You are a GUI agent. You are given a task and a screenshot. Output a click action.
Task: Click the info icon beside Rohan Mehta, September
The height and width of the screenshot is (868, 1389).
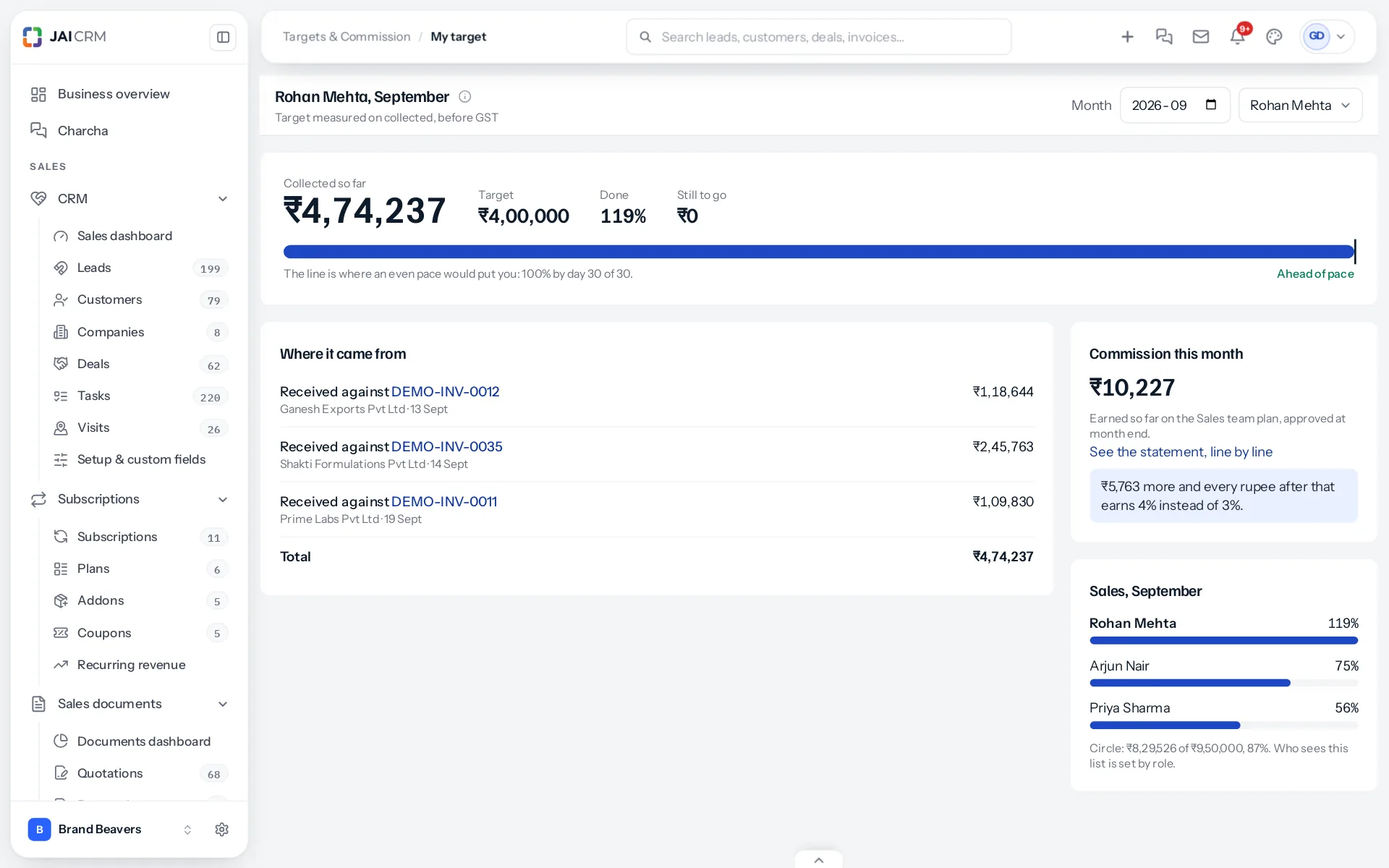(x=465, y=97)
